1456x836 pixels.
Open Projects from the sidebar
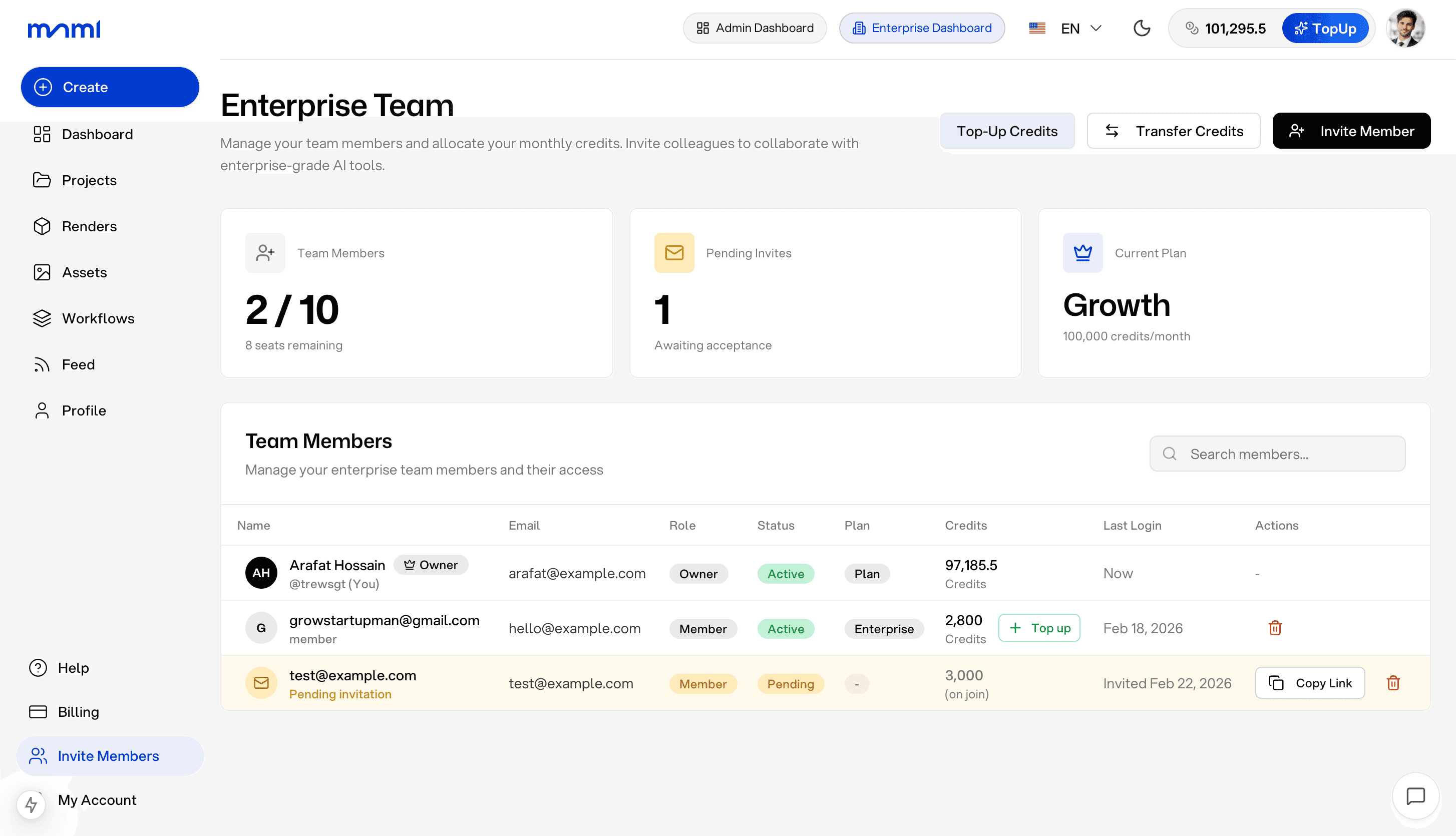pos(89,180)
